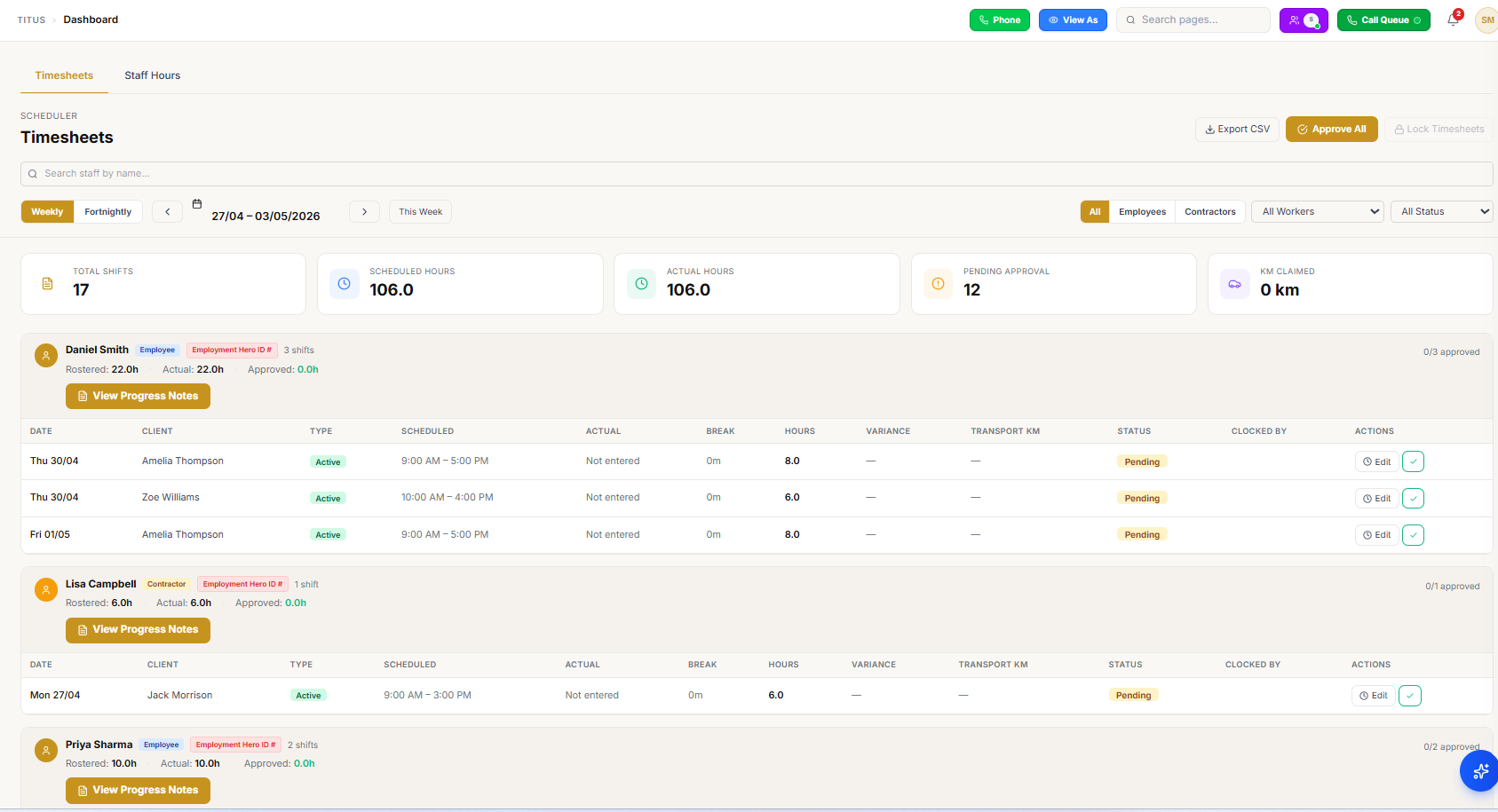Open the All Workers dropdown
The height and width of the screenshot is (812, 1498).
tap(1318, 212)
